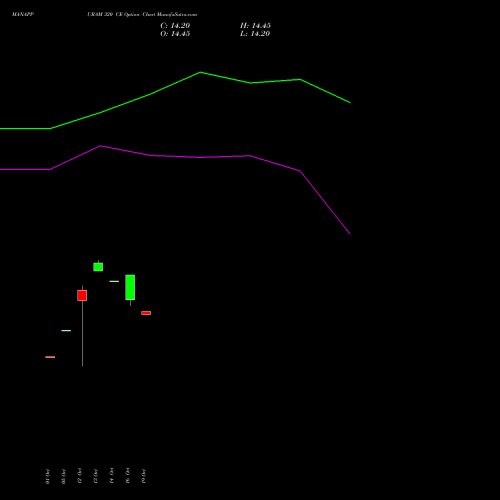Click the open value O: 14.45
Viewport: 500px width, 500px height.
175,34
